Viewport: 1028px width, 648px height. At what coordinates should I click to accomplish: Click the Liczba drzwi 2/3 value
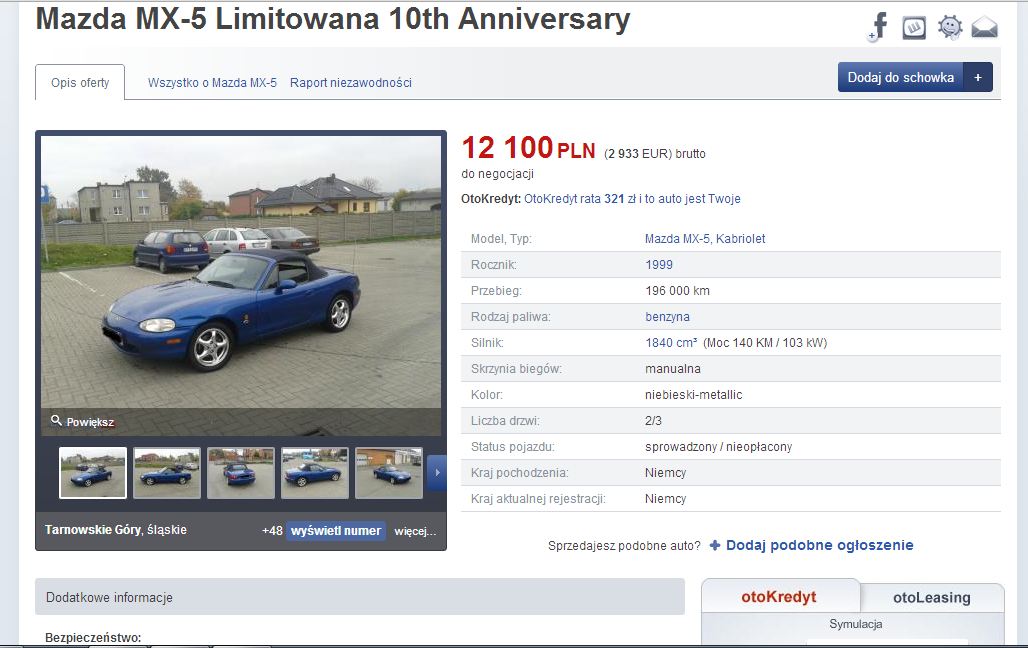click(654, 420)
